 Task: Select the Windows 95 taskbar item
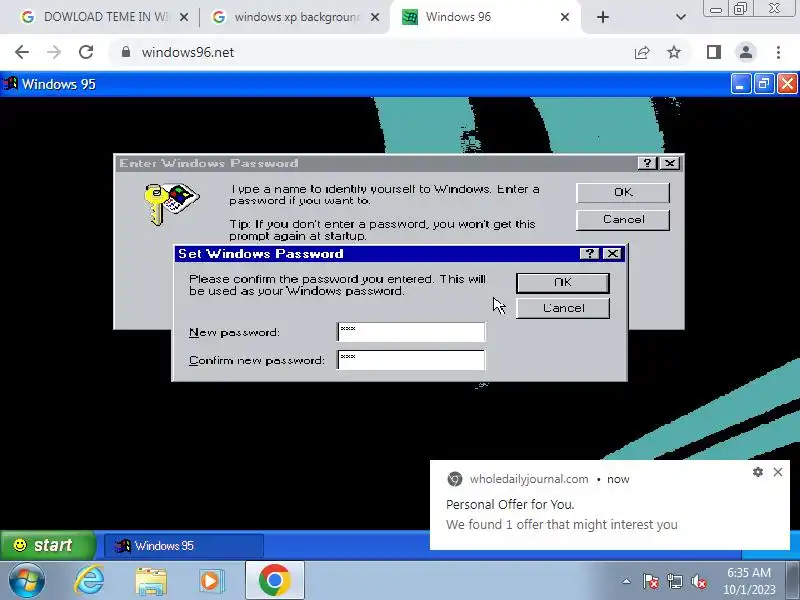[184, 546]
